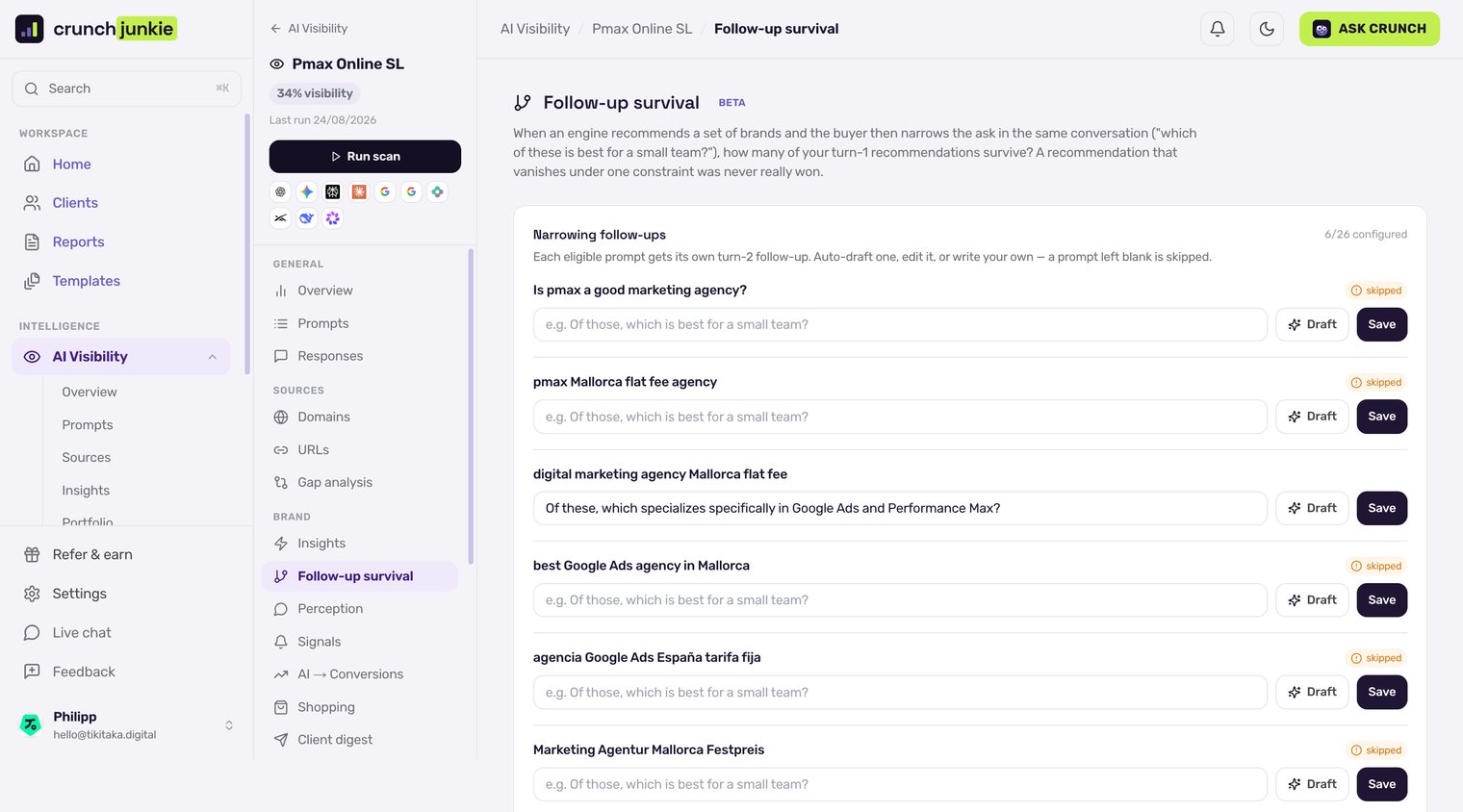Draft follow-up for 'best Google Ads agency in Mallorca'
1463x812 pixels.
1312,600
